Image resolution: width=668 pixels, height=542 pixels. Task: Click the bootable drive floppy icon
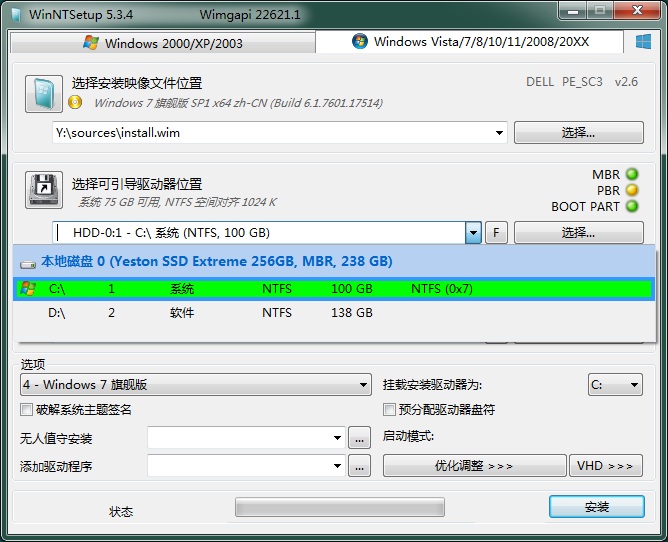[44, 191]
